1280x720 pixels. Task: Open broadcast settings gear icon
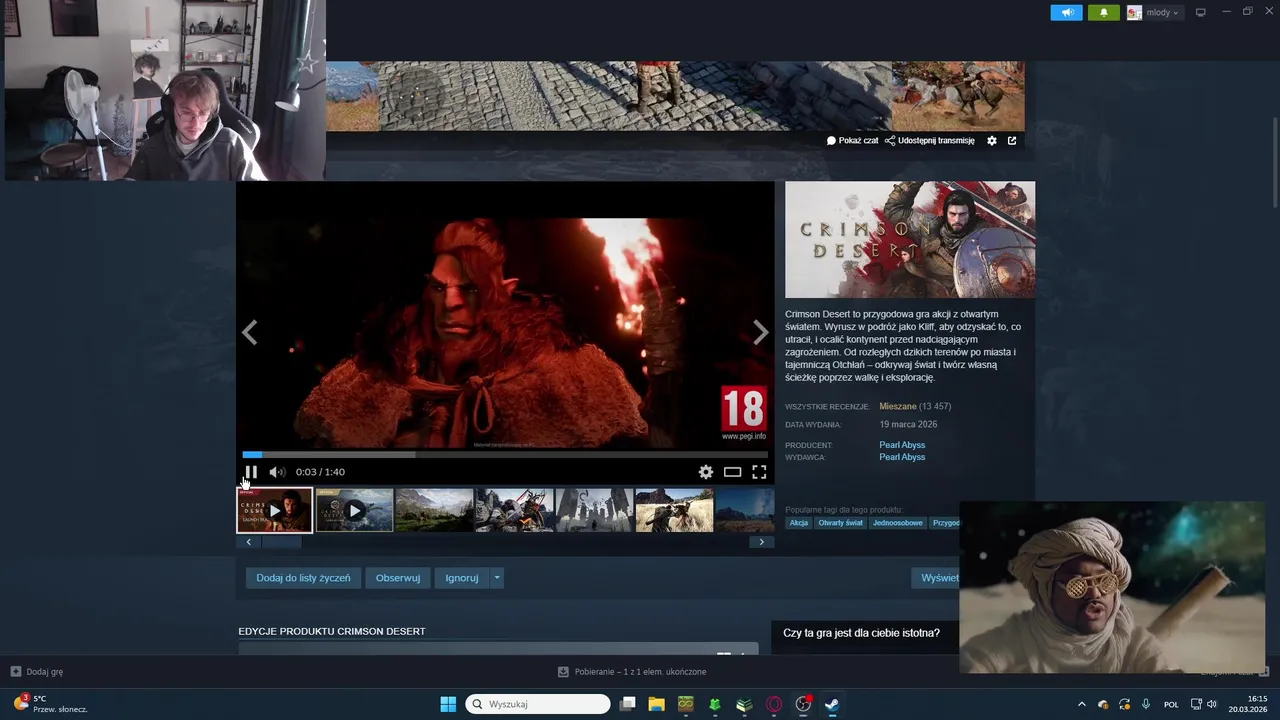click(x=992, y=141)
